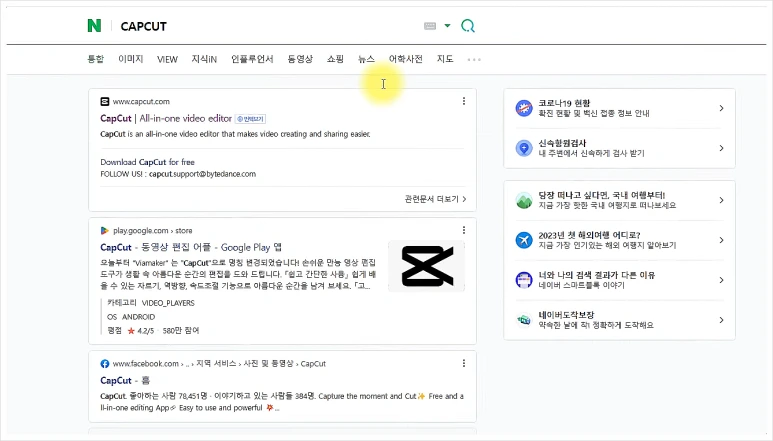Click the OS ANDROID text
The height and width of the screenshot is (441, 773).
point(131,317)
